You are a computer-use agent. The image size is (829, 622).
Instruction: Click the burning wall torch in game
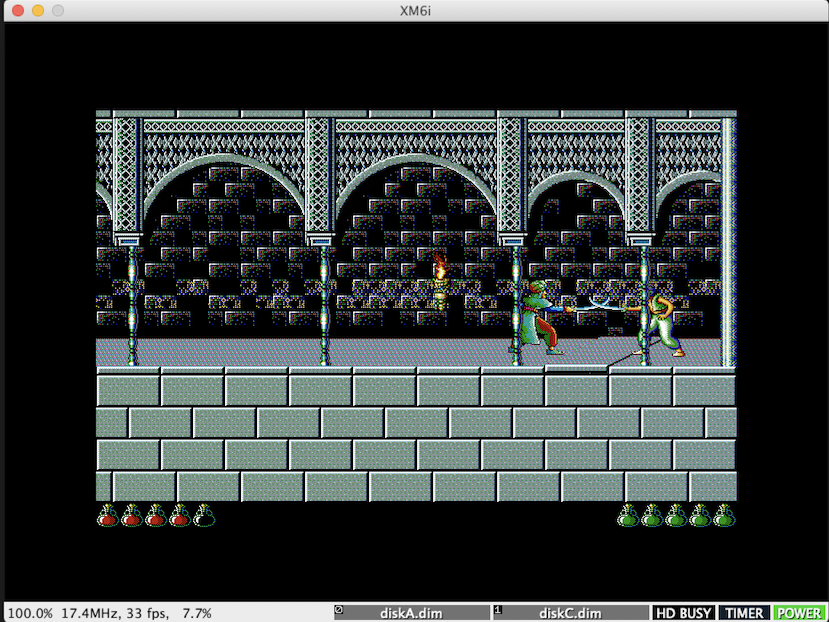point(440,281)
